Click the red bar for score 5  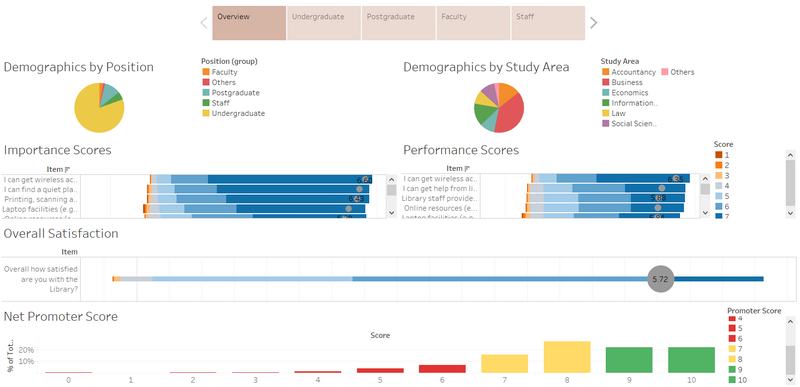380,370
